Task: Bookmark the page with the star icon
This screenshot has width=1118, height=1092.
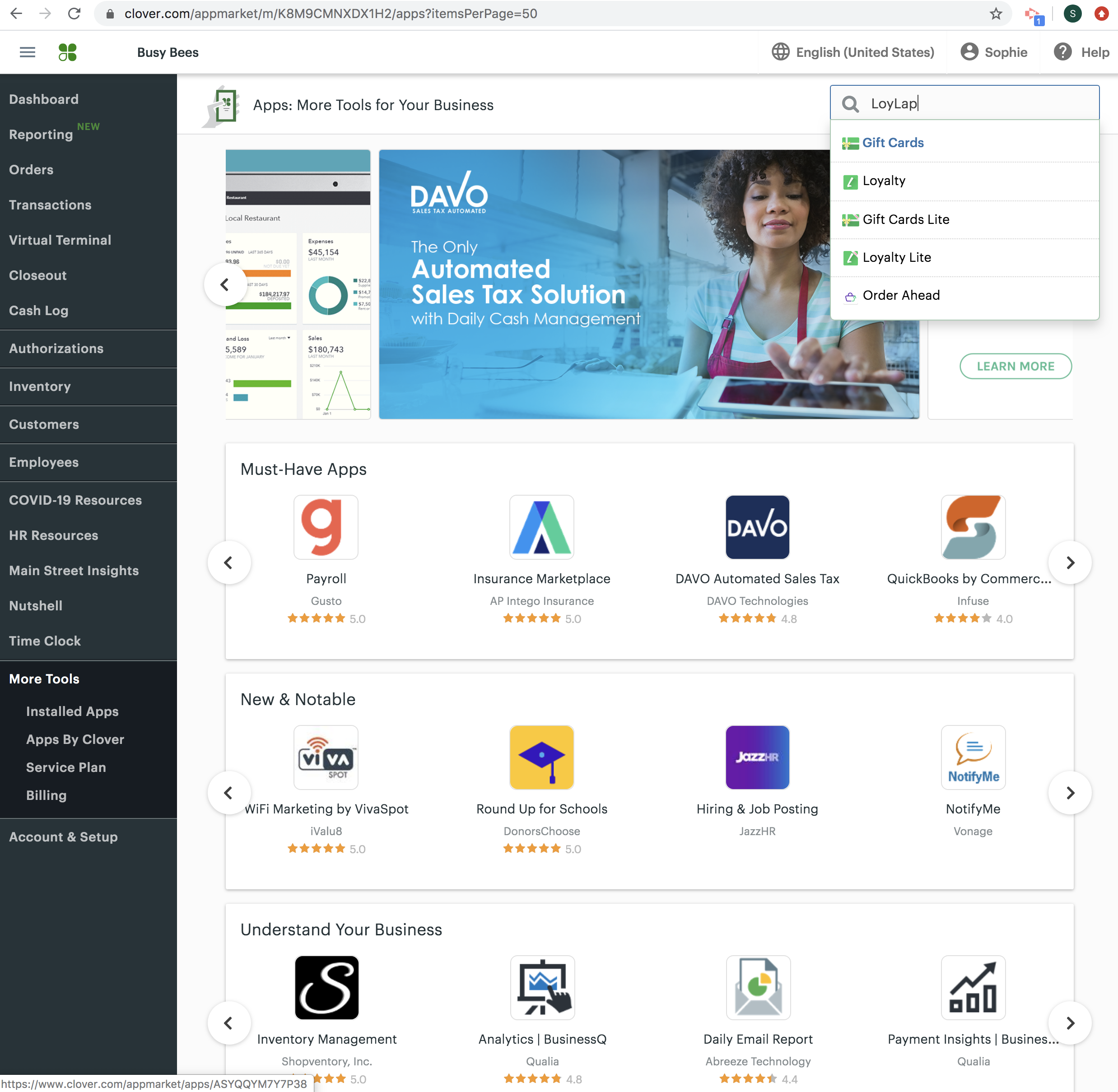Action: (996, 14)
